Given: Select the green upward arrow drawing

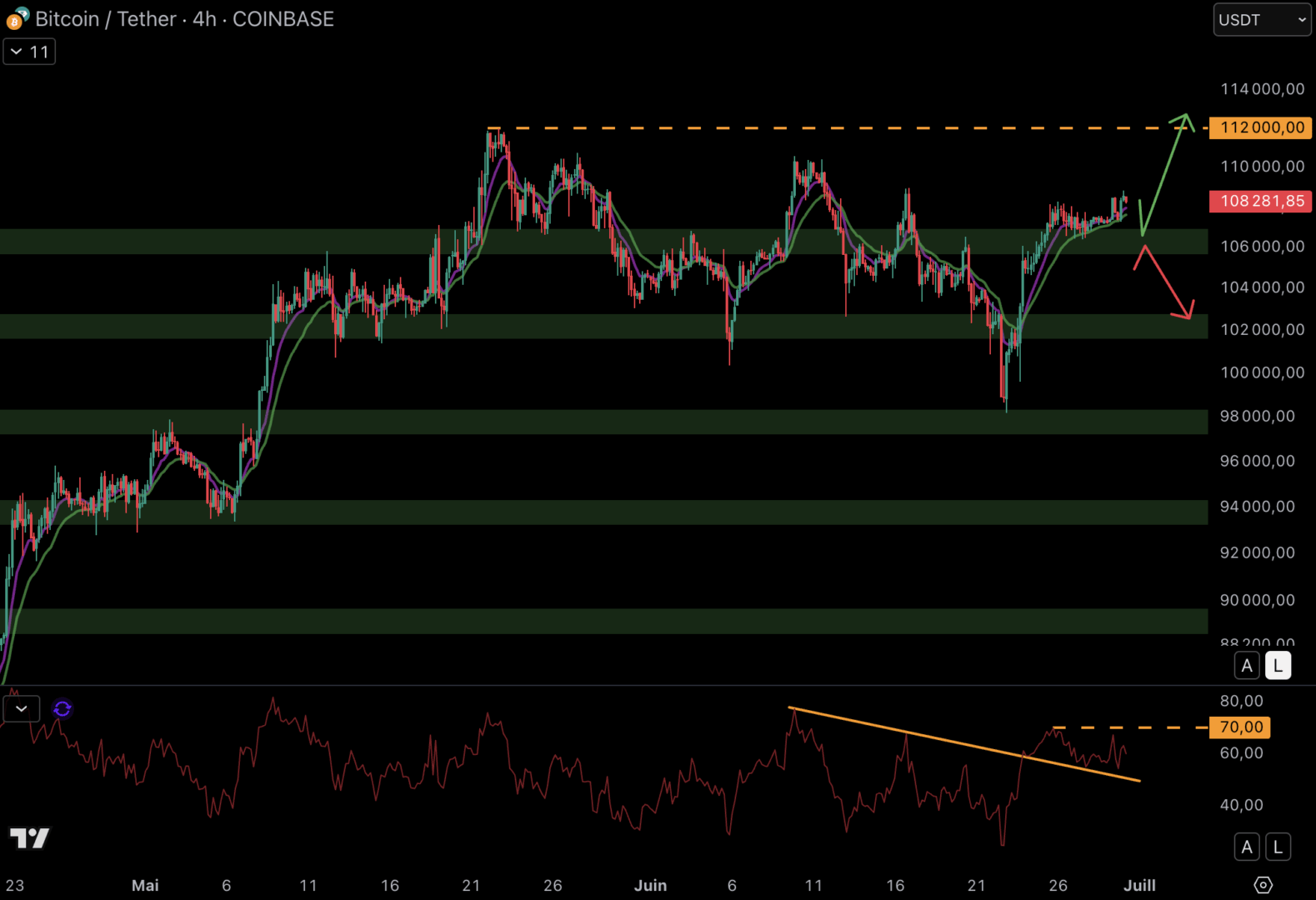Looking at the screenshot, I should pos(1164,173).
